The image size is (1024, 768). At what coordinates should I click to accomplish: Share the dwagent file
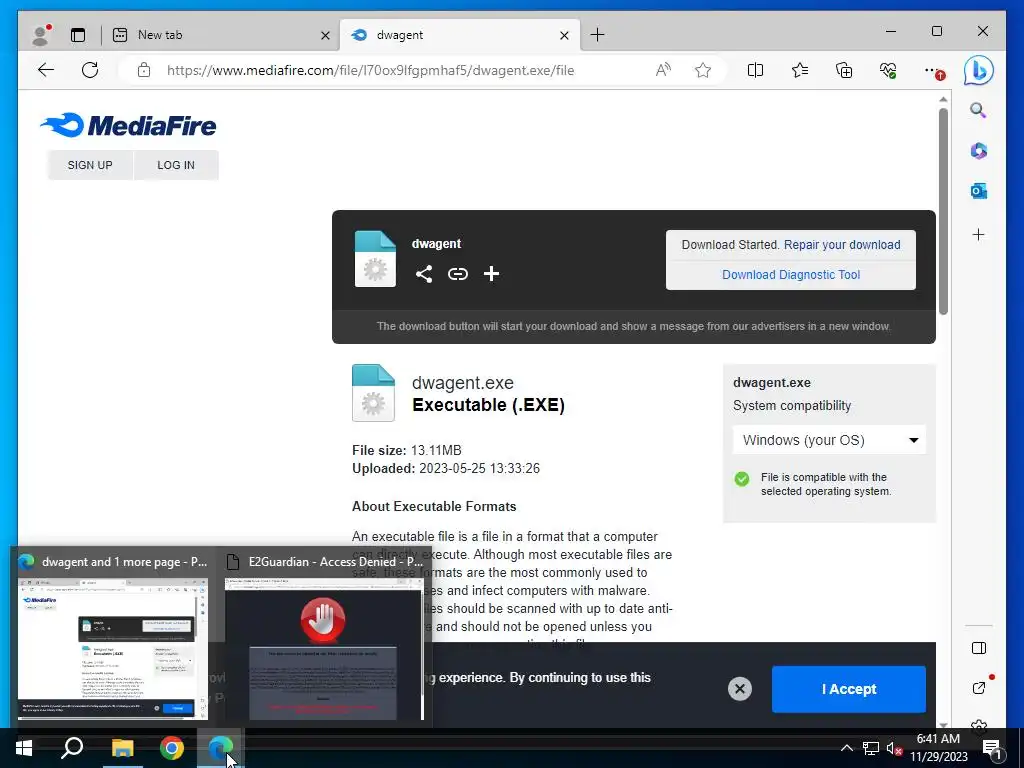[x=424, y=274]
